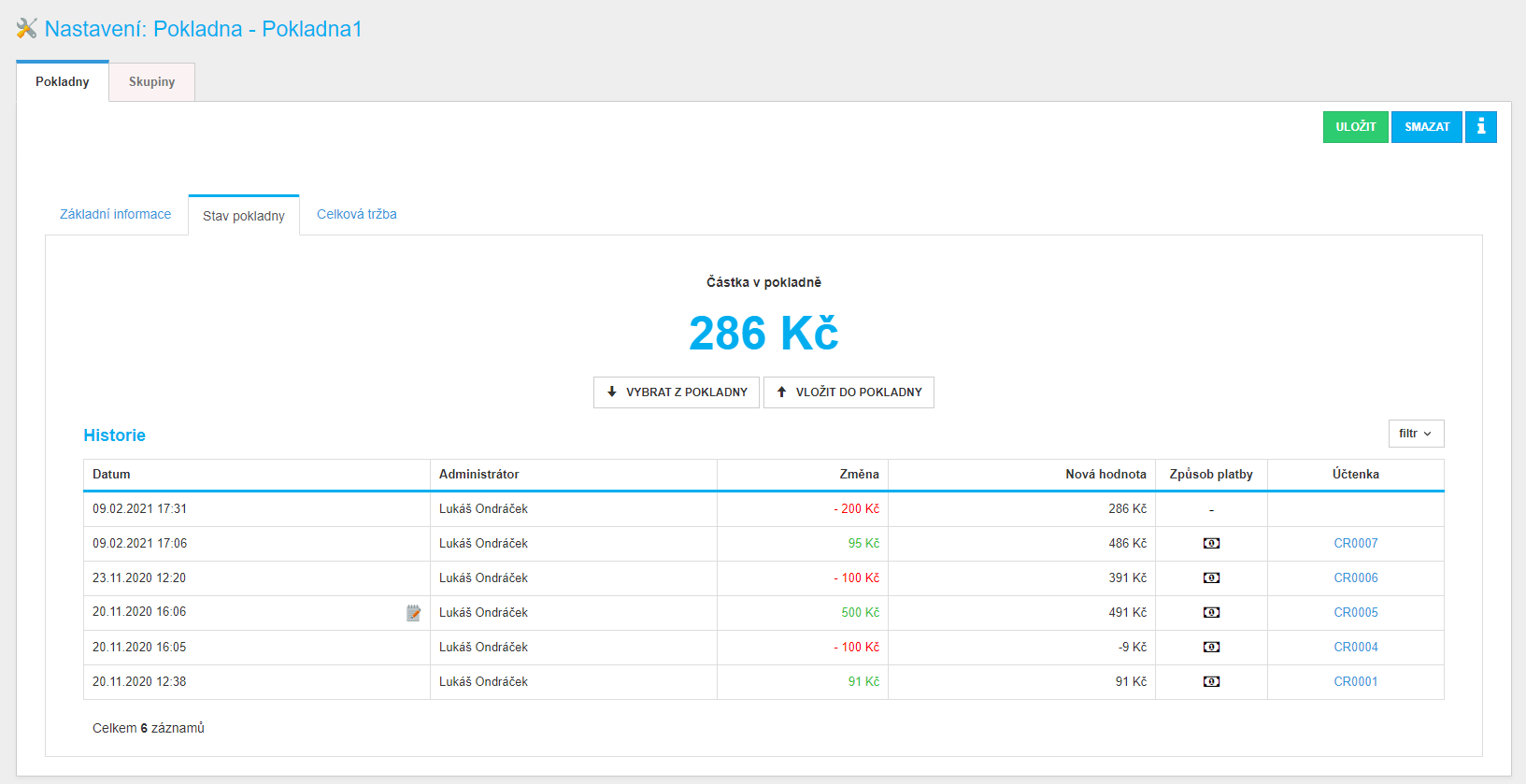The width and height of the screenshot is (1526, 784).
Task: Open receipt link CR0005
Action: coord(1356,613)
